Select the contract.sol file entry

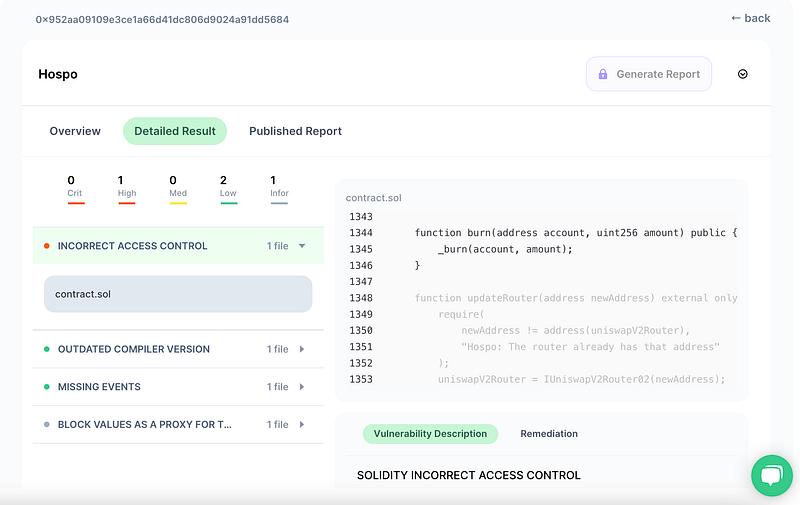[178, 294]
